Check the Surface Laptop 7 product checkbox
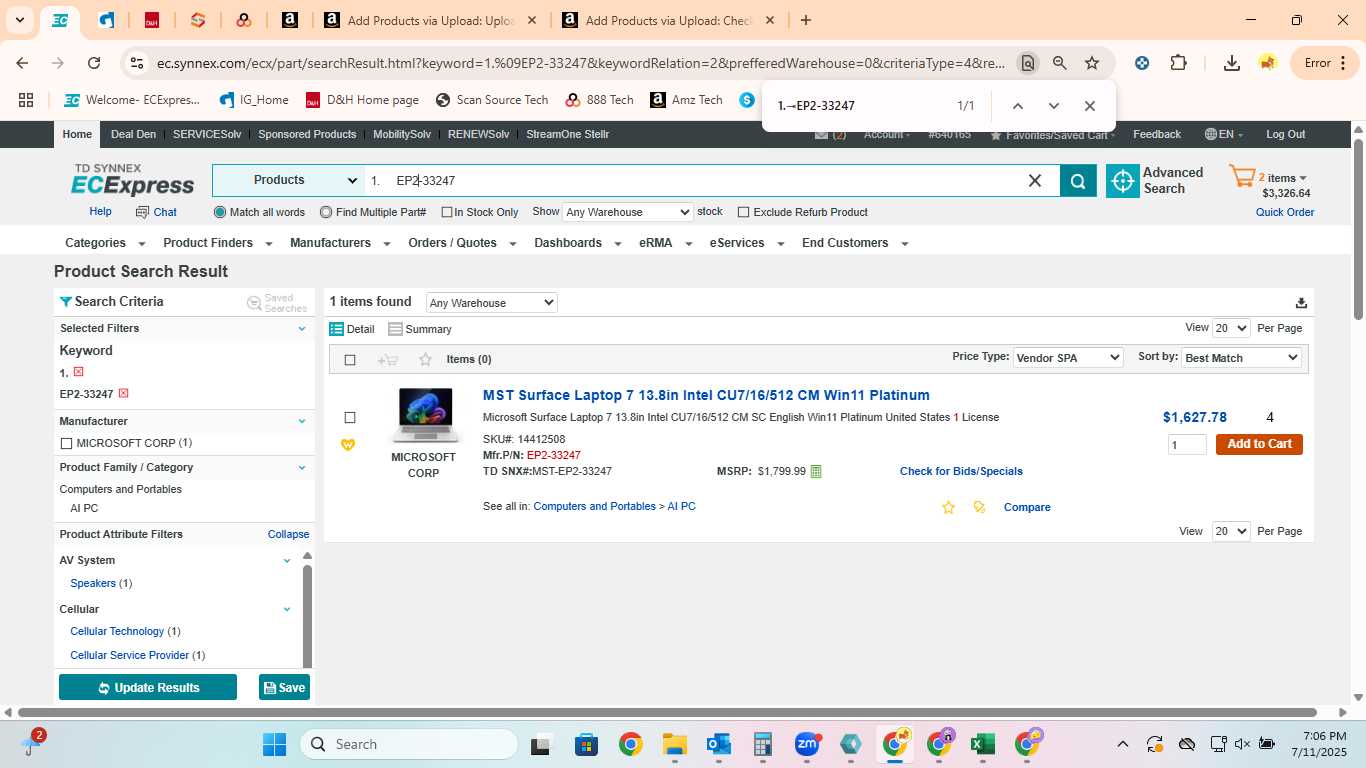 click(x=350, y=418)
